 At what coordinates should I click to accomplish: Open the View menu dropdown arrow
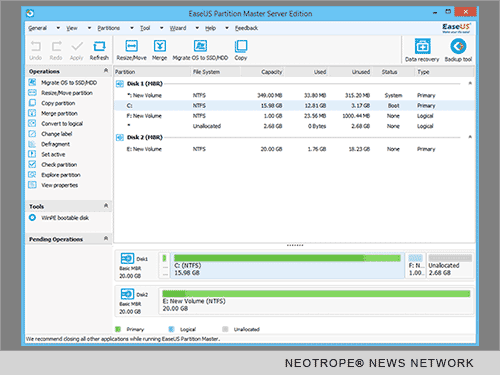click(x=89, y=28)
